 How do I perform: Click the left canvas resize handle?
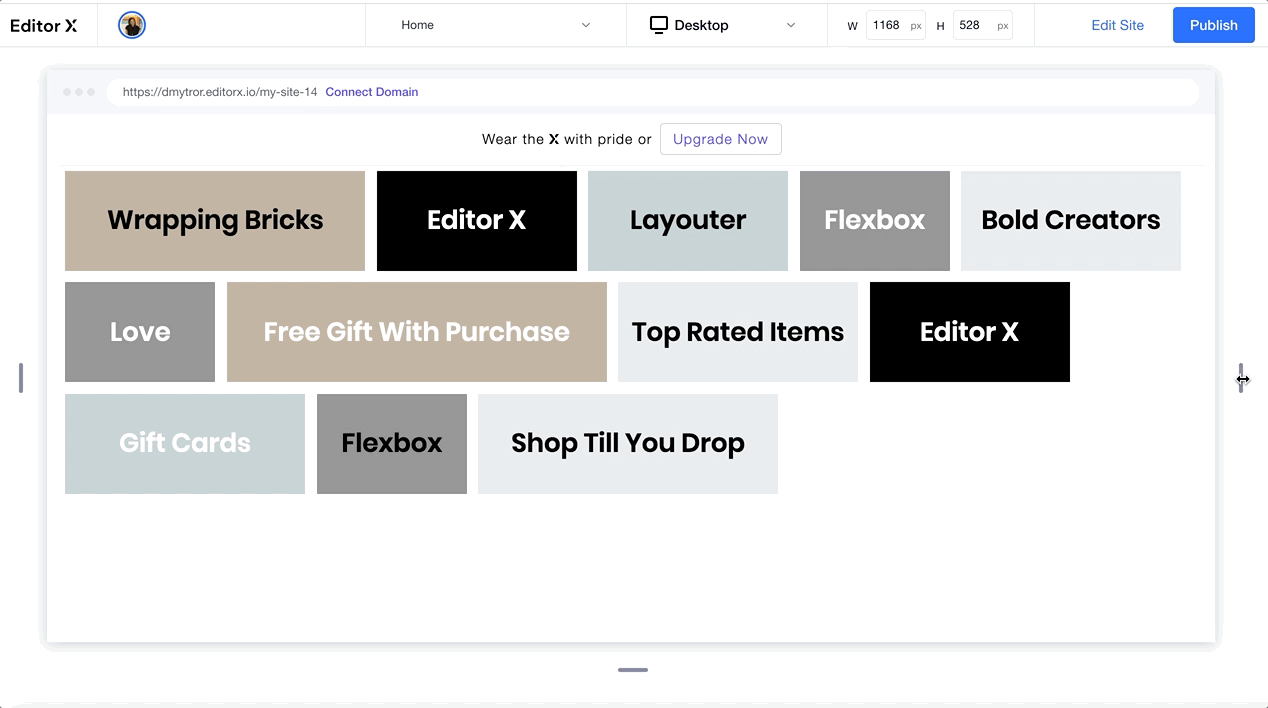tap(21, 378)
